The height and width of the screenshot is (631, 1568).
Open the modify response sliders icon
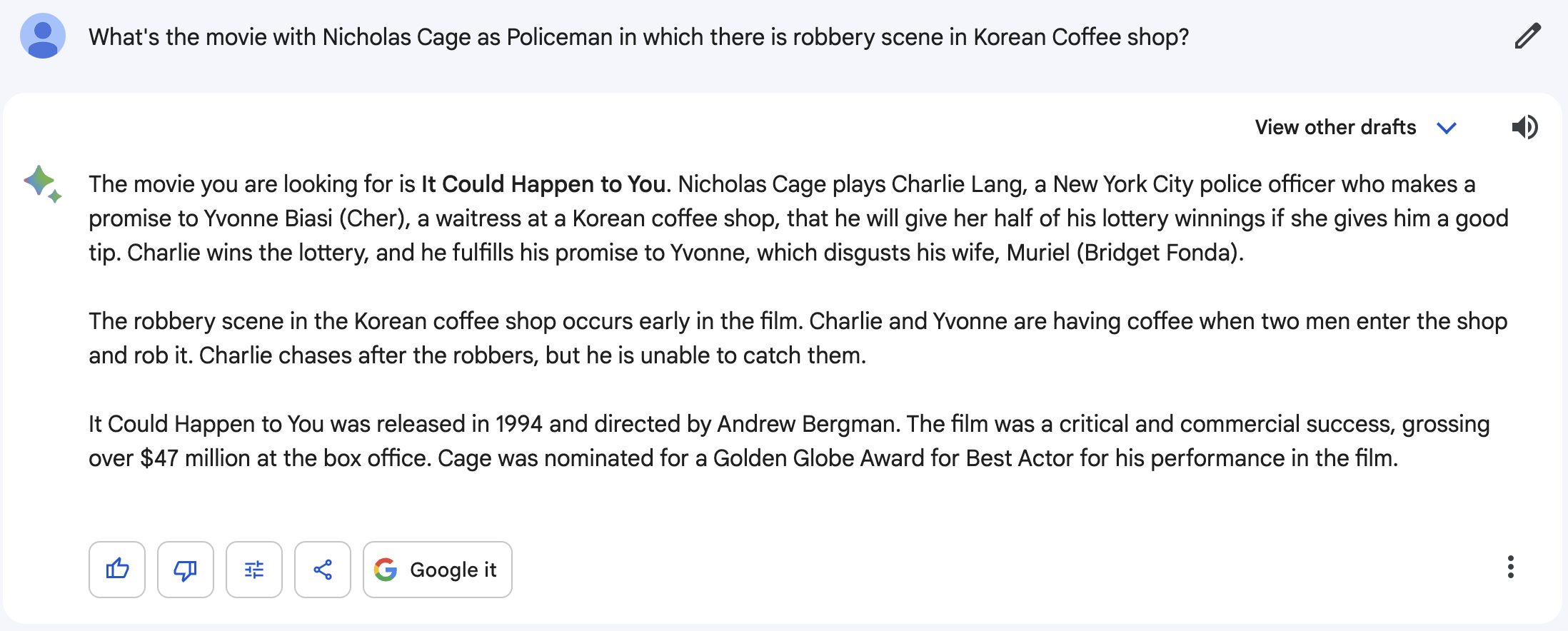[254, 570]
